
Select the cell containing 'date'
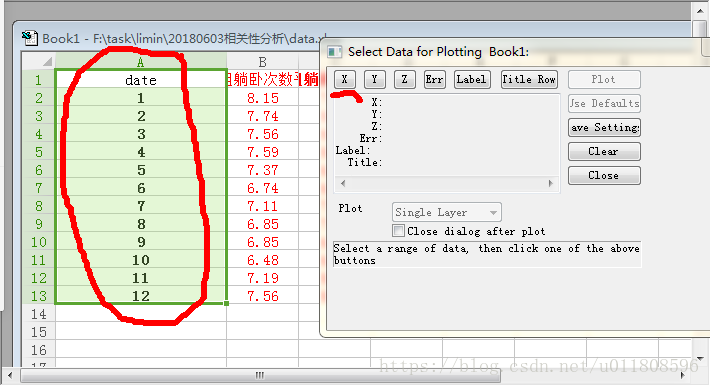coord(141,80)
